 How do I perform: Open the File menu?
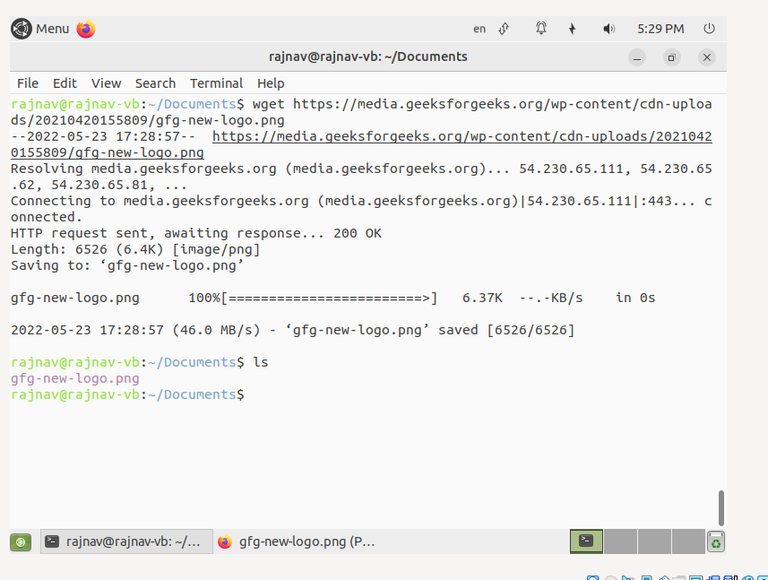point(27,83)
